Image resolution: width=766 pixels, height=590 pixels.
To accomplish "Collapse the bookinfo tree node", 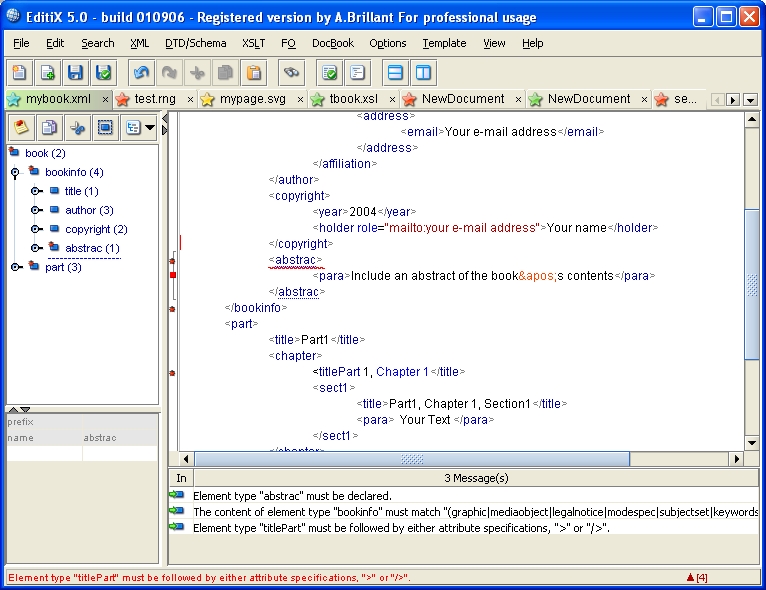I will click(x=15, y=172).
